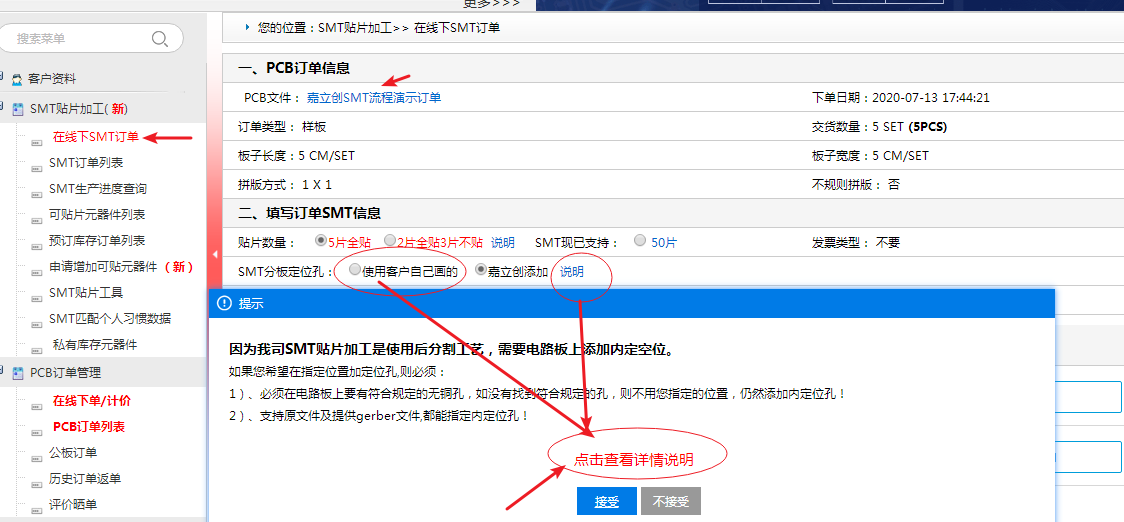Click the exclamation icon in 提示 dialog header
The height and width of the screenshot is (522, 1124).
[x=224, y=303]
